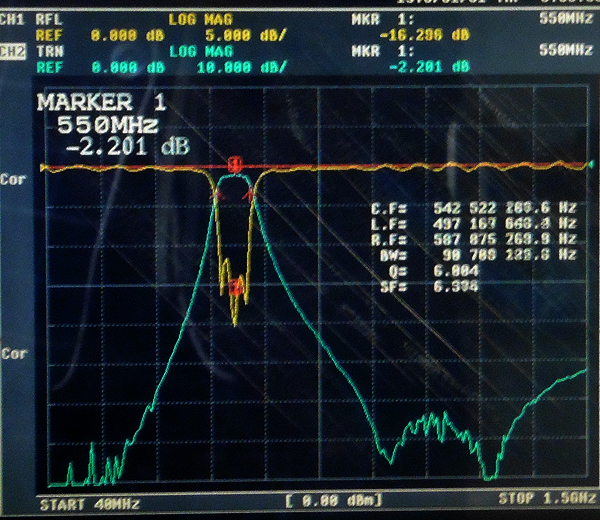Screen dimensions: 600x520
Task: Select the RFL measurement label
Action: point(48,19)
